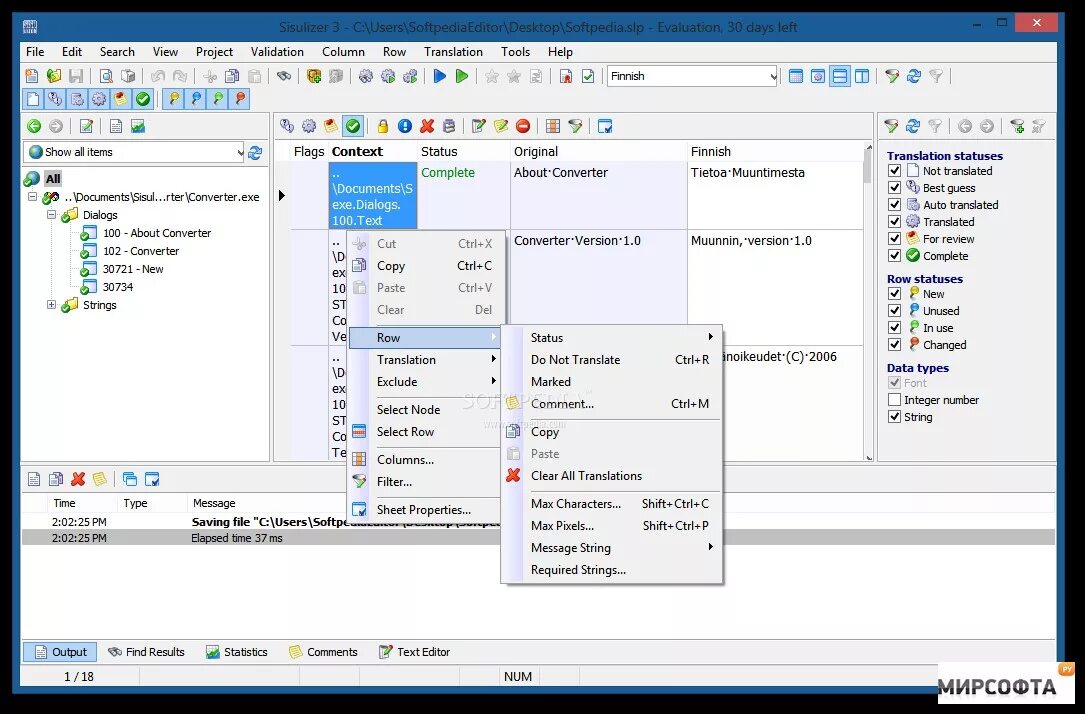Open the Validation menu in menu bar
This screenshot has width=1085, height=714.
(x=277, y=52)
